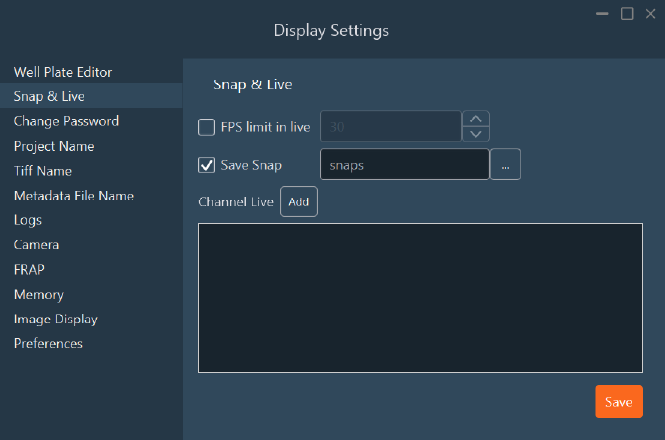Decrease FPS limit with down arrow
The image size is (665, 440).
coord(476,134)
